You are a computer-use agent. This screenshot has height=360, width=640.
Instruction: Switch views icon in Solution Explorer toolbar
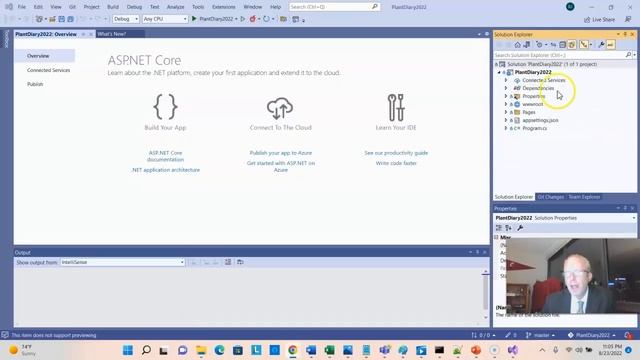[x=527, y=45]
